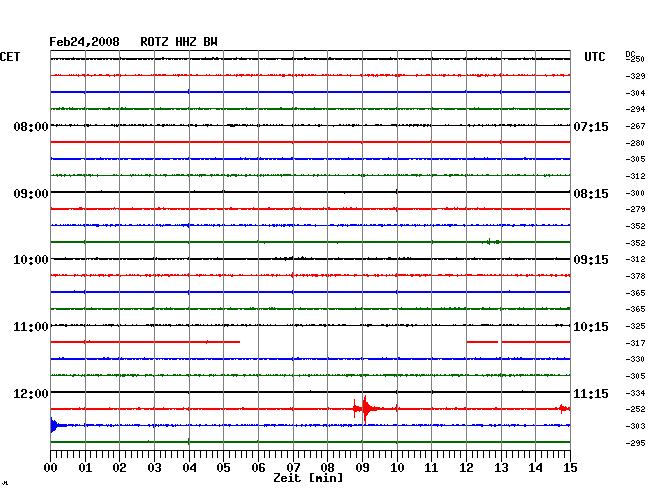Viewport: 650px width, 494px height.
Task: Click the 11:15 UTC time label
Action: pyautogui.click(x=591, y=393)
